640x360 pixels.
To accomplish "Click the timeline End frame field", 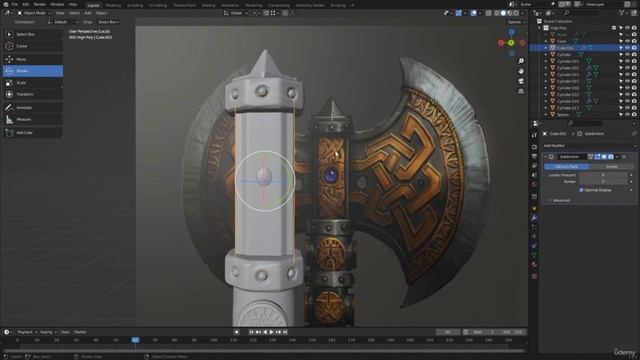I will click(513, 332).
